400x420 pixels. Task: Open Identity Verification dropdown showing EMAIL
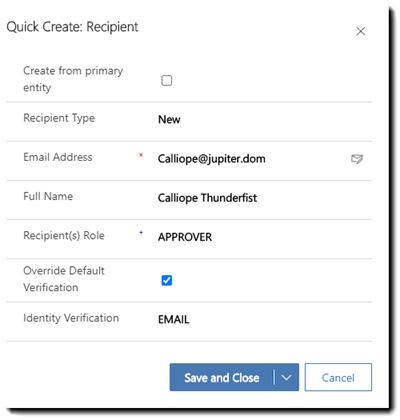tap(260, 320)
